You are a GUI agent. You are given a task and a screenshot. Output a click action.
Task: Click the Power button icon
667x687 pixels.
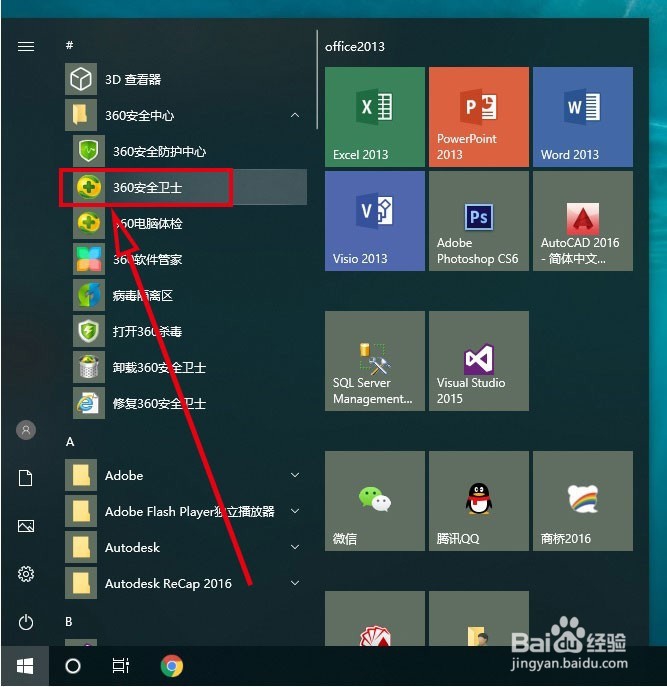pos(26,622)
